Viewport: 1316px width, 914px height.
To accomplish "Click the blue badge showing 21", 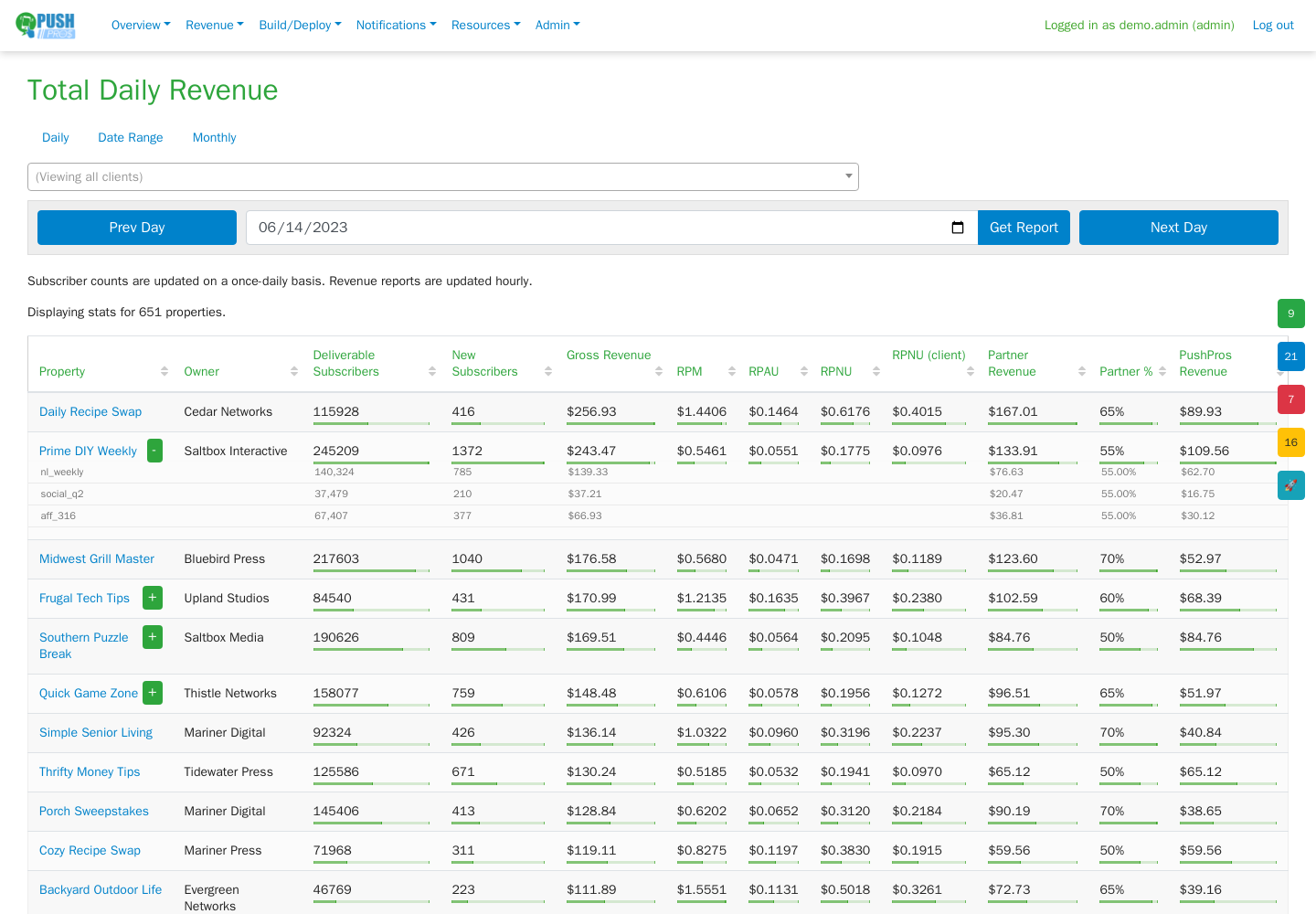I will tap(1290, 356).
